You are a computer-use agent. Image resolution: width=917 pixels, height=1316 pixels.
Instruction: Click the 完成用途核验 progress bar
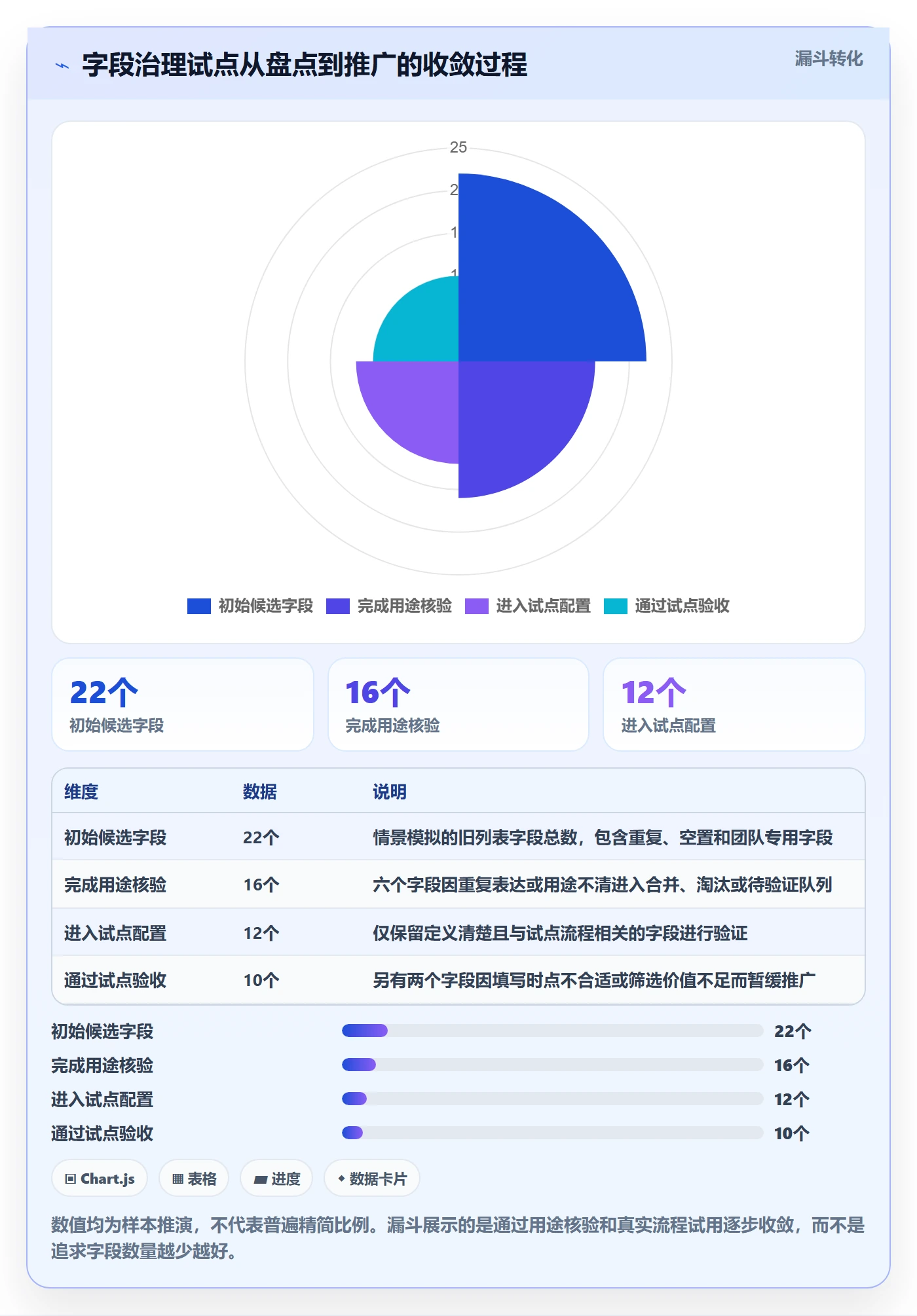[552, 1065]
